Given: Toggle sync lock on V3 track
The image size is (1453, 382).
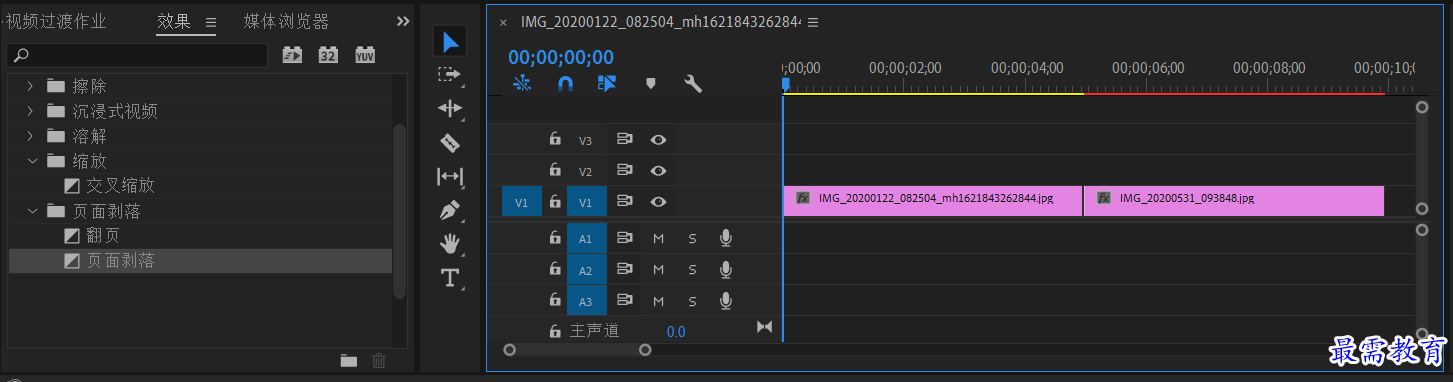Looking at the screenshot, I should click(x=625, y=140).
